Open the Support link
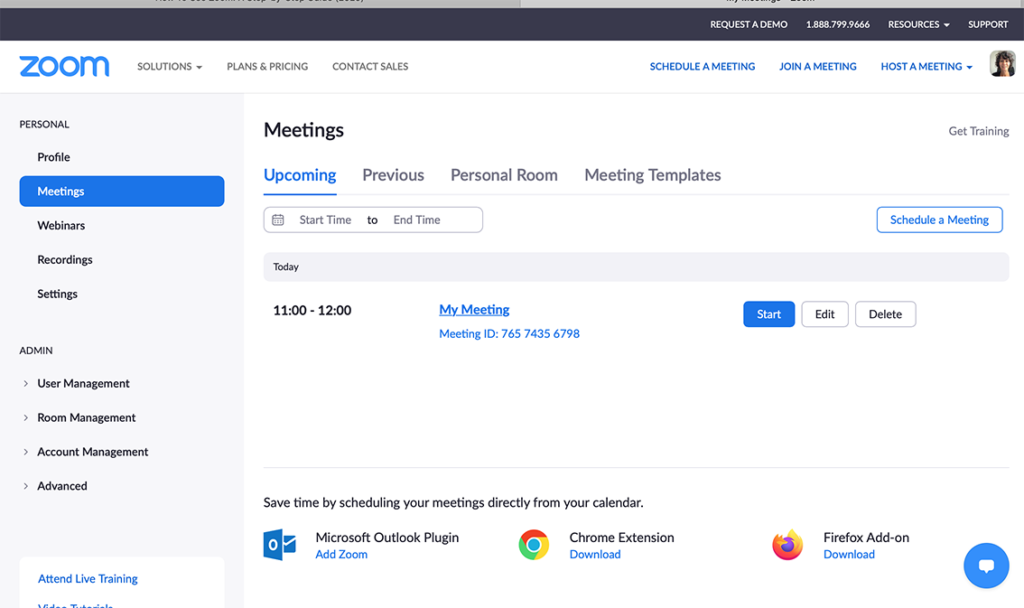Screen dimensions: 1024x608 (987, 24)
